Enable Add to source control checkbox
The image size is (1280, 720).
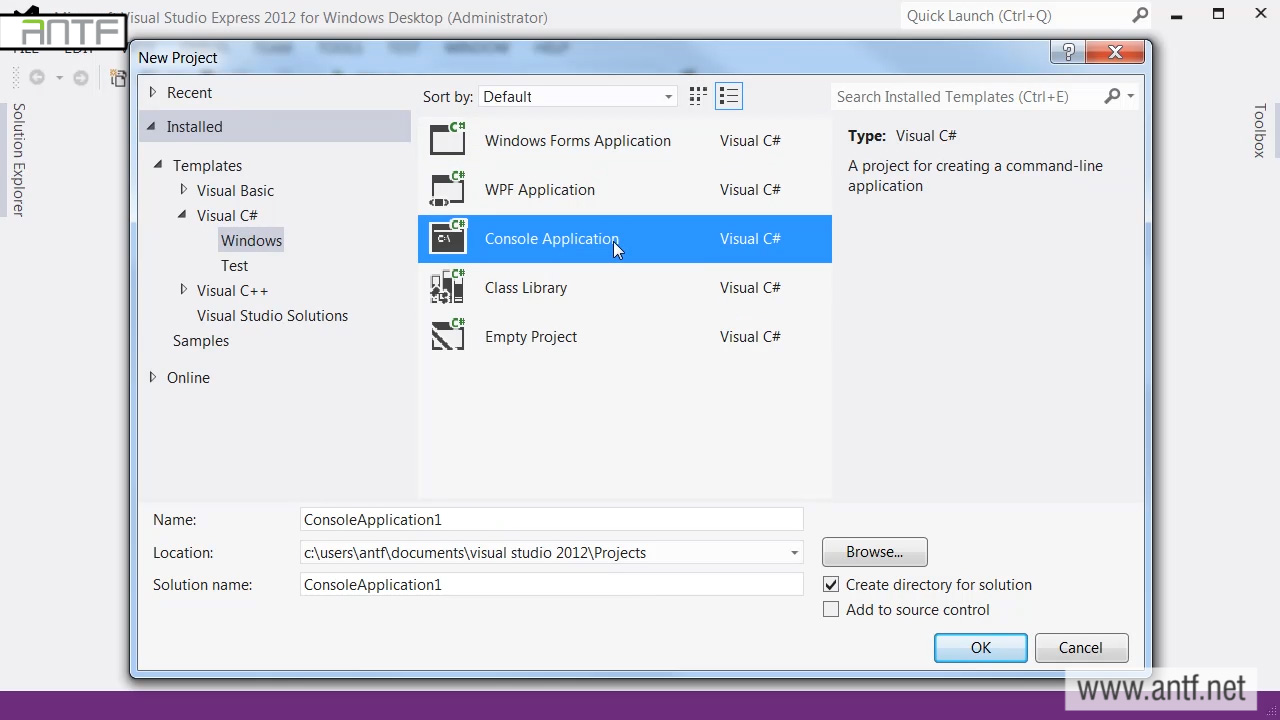pos(831,610)
